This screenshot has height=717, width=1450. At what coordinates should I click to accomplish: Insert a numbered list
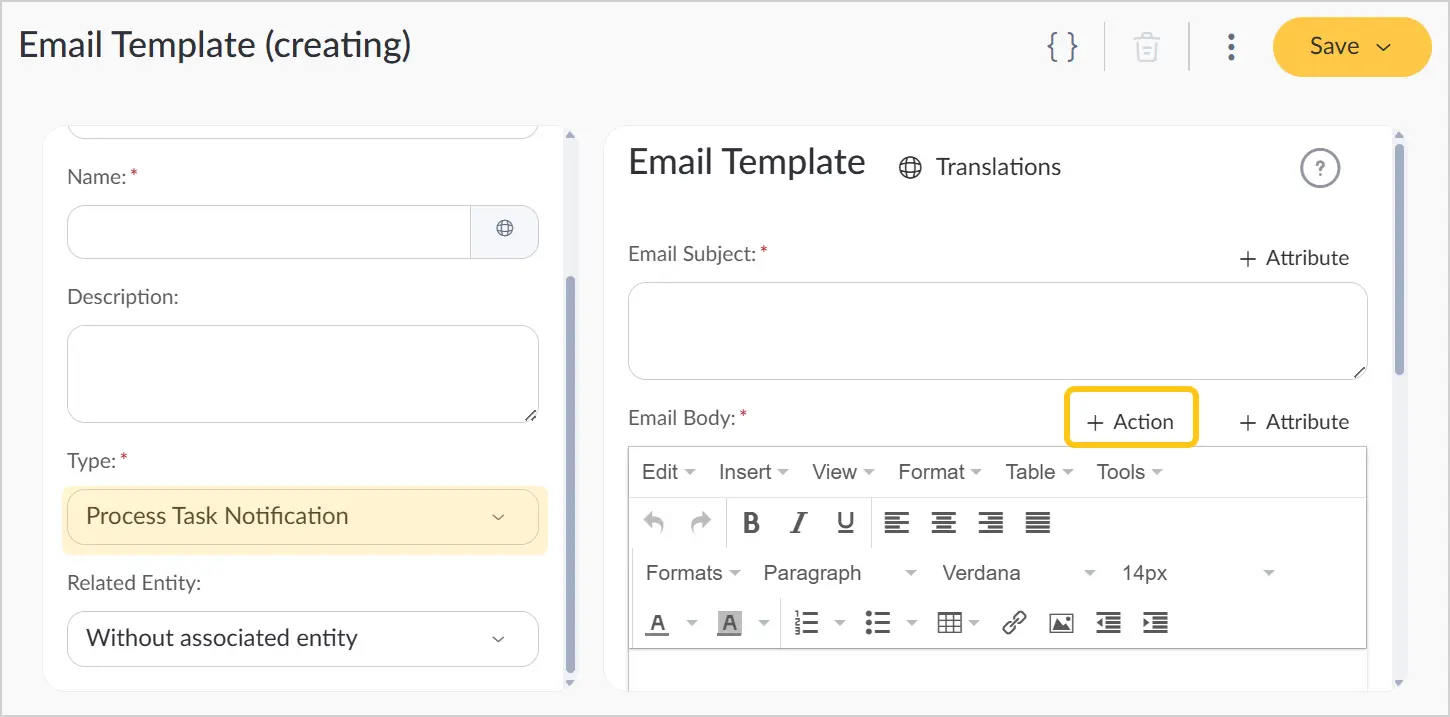(806, 623)
